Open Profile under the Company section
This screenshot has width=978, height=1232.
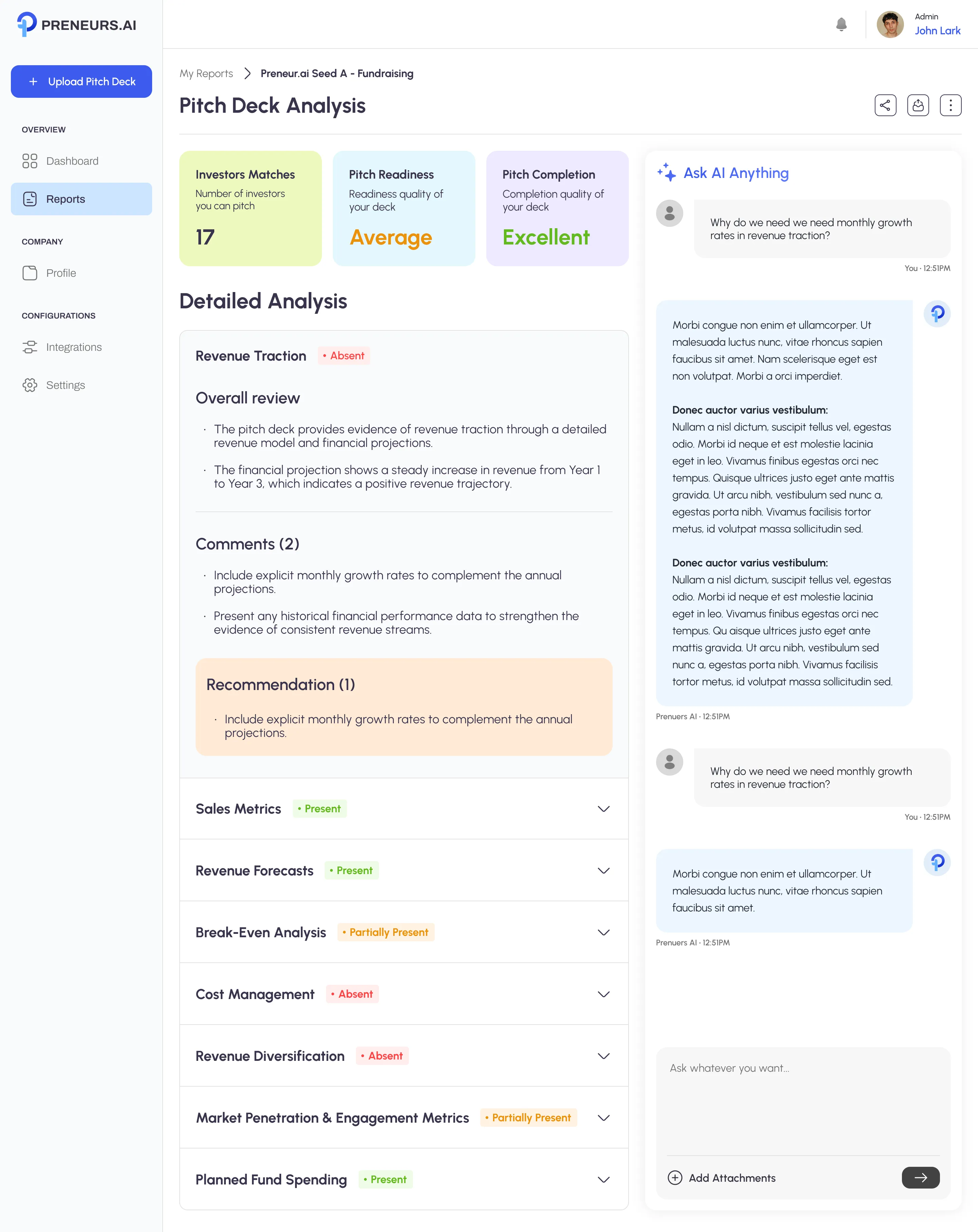pos(60,273)
